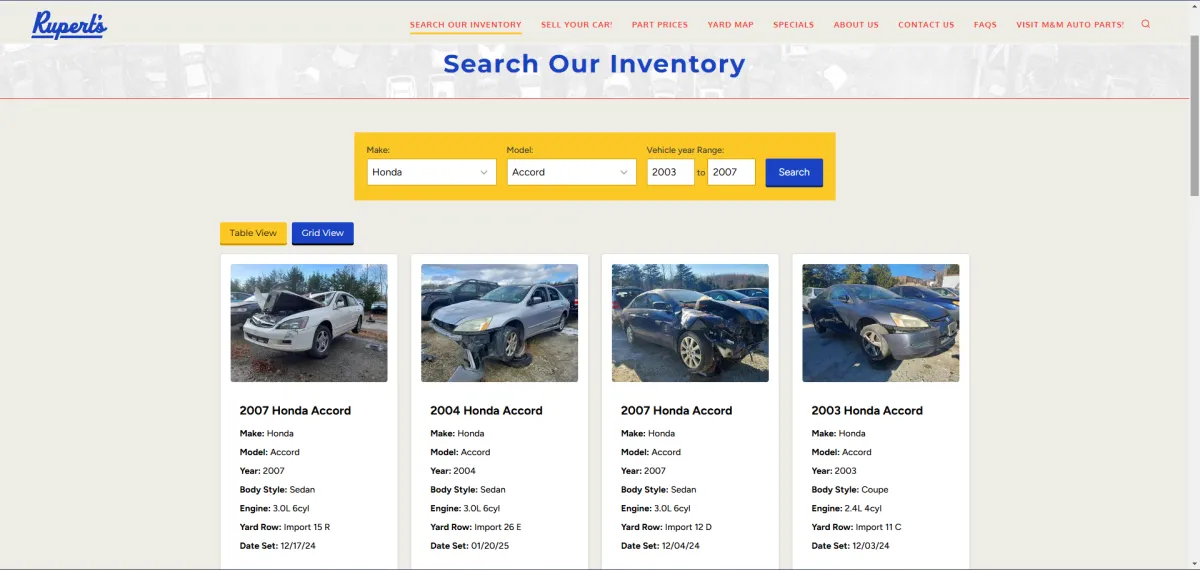Screen dimensions: 1200x570
Task: Open the Sell Your Car! menu item
Action: pyautogui.click(x=576, y=25)
